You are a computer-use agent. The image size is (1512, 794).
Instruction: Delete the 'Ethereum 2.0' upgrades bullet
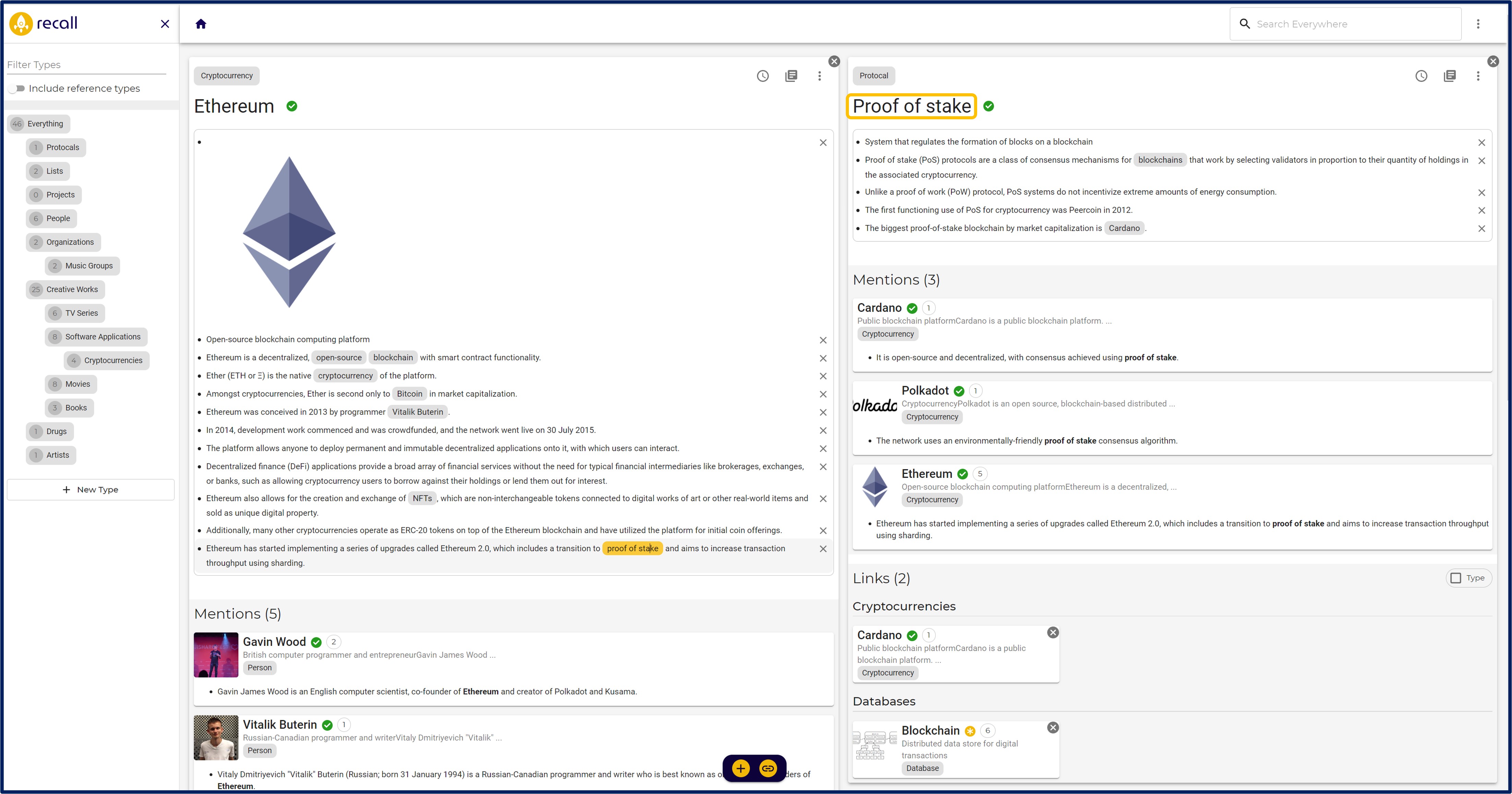823,549
